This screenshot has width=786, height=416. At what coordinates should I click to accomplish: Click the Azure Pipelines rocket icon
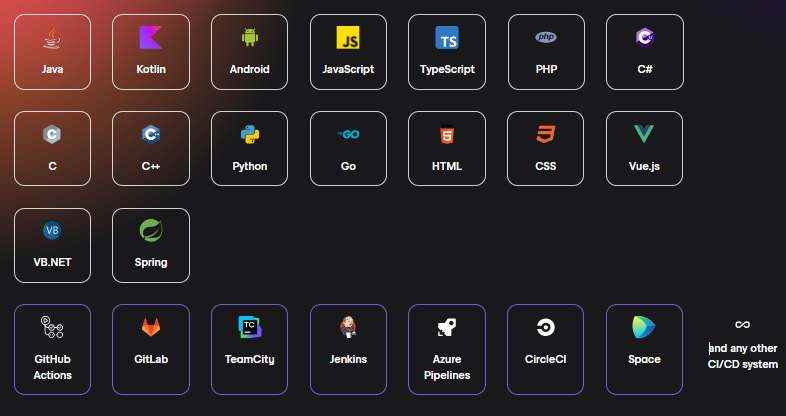(x=447, y=327)
